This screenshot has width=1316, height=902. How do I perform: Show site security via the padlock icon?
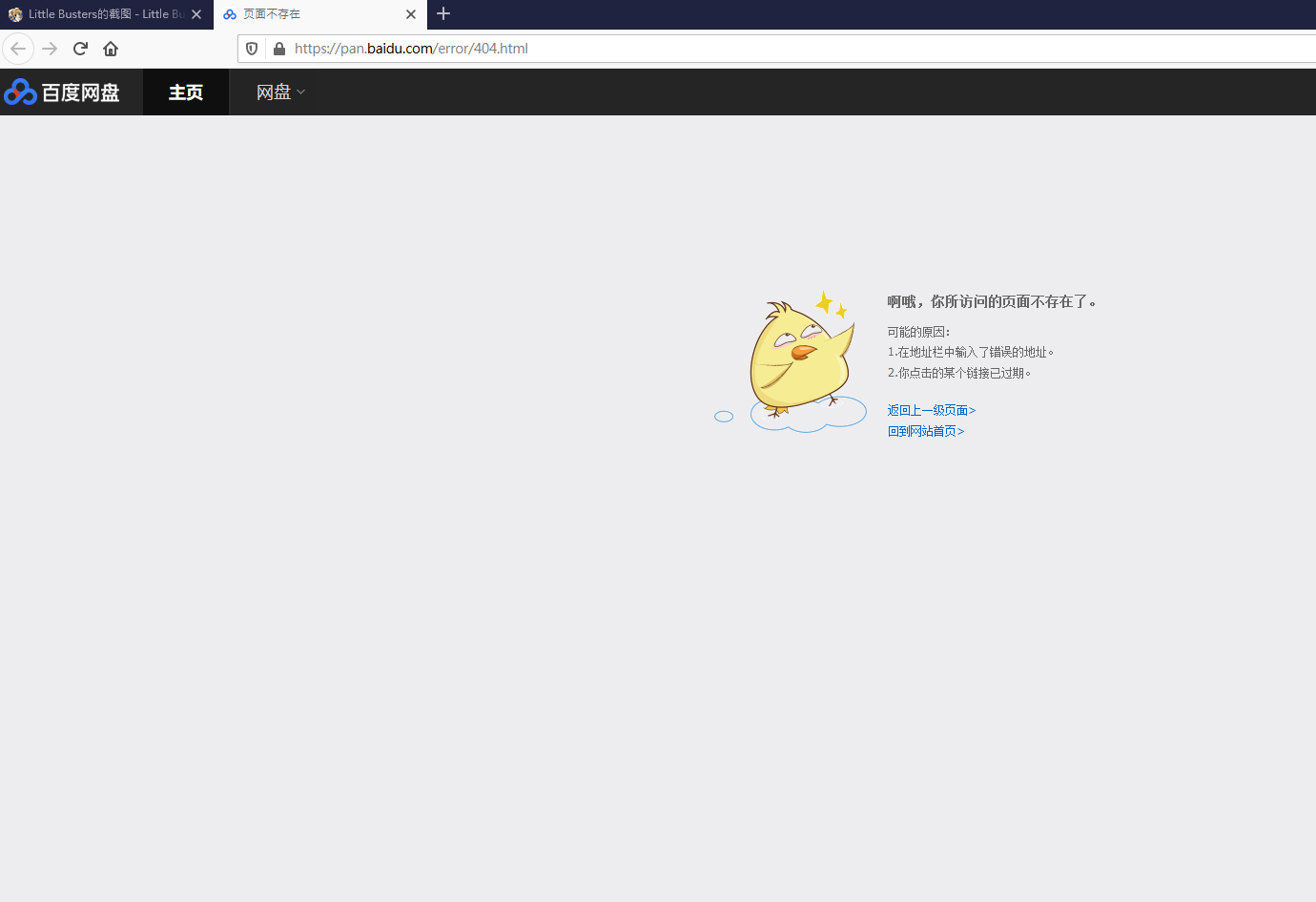[279, 49]
